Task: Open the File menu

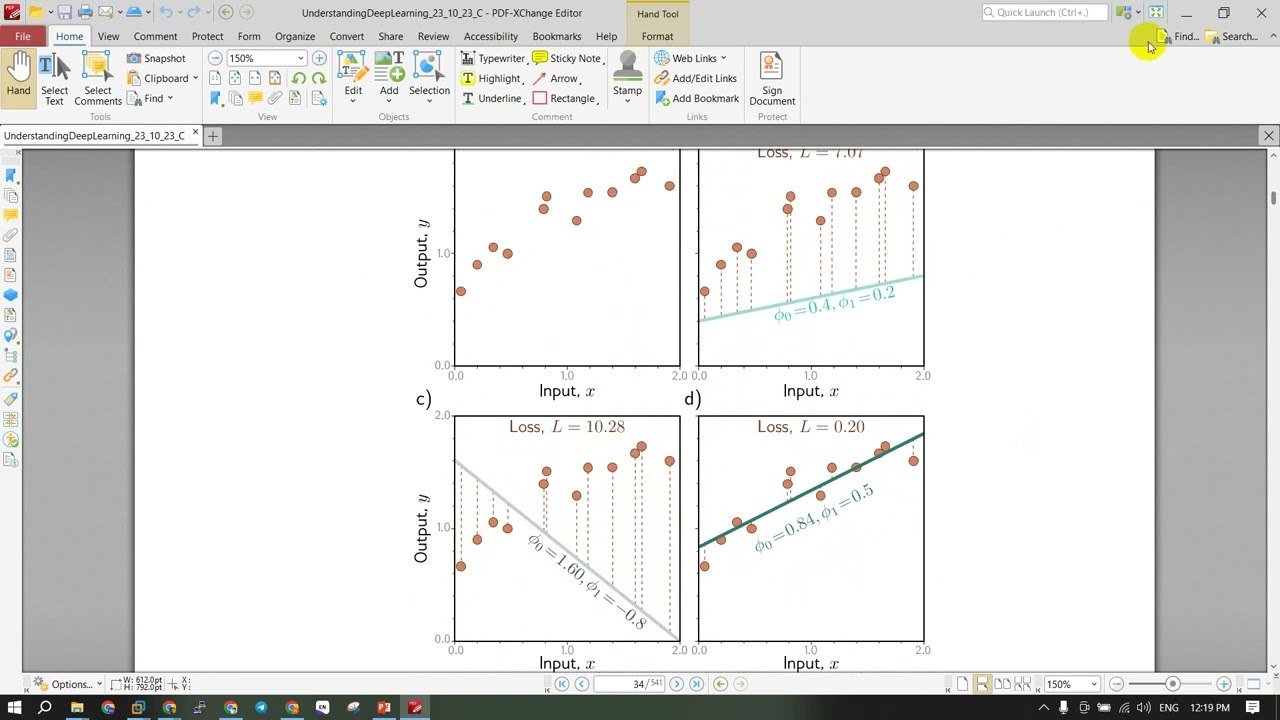Action: click(x=22, y=36)
